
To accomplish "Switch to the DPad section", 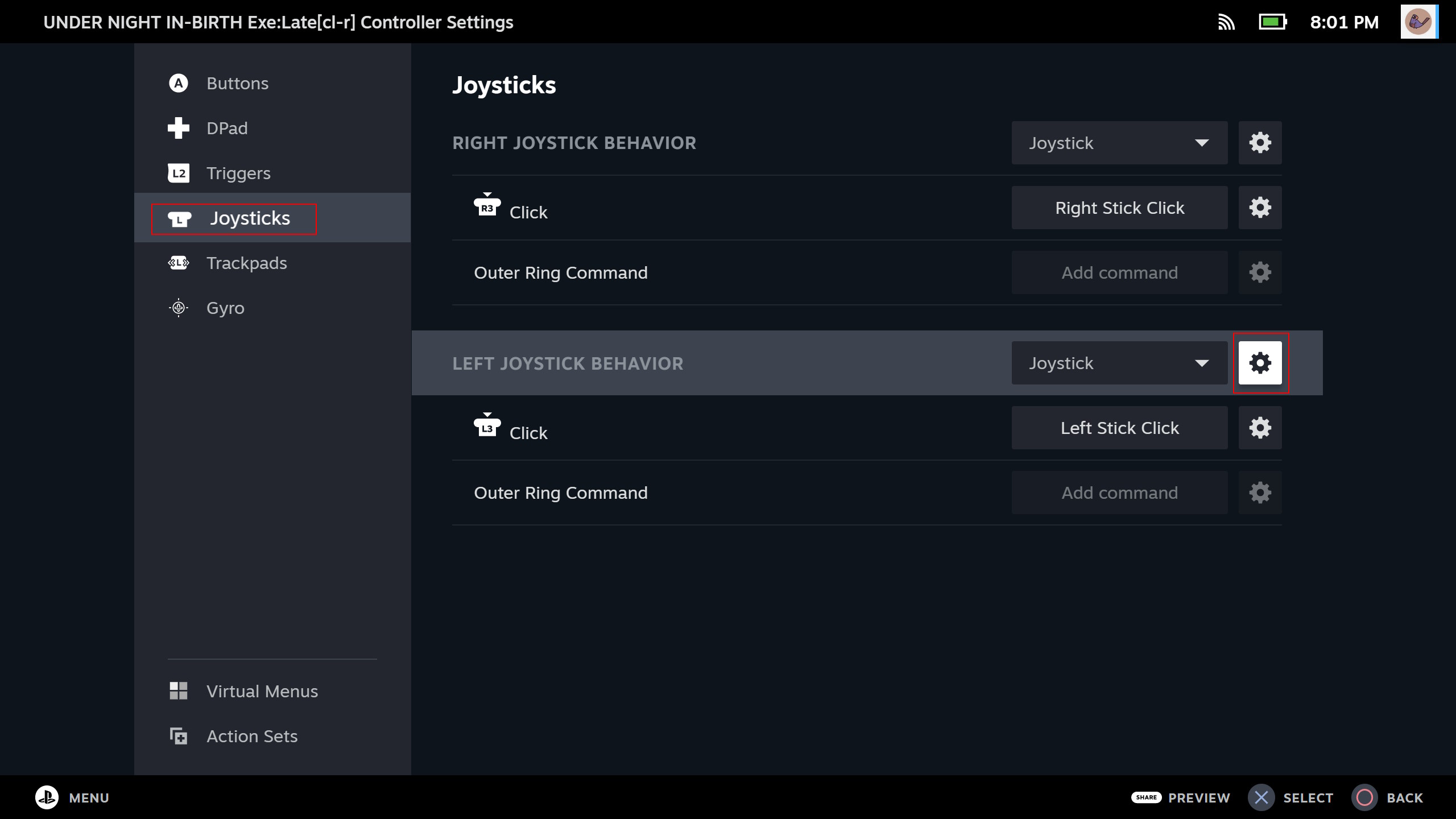I will tap(226, 129).
